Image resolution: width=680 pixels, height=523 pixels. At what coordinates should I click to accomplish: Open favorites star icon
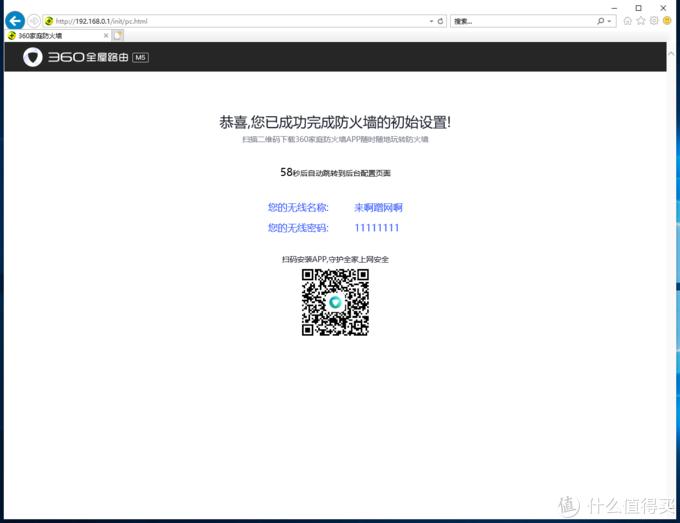(641, 21)
